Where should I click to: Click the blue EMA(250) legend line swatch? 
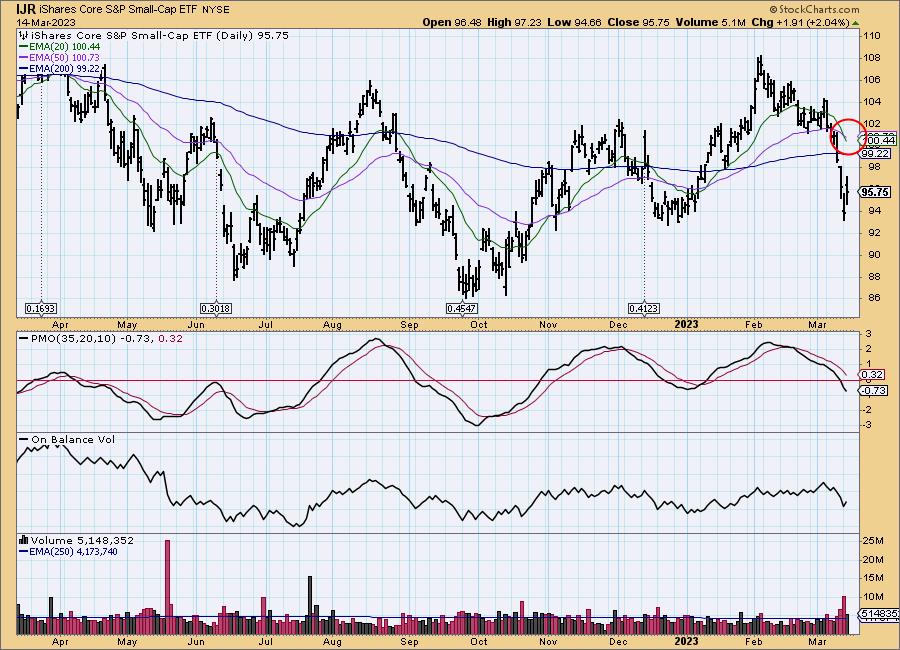click(24, 552)
